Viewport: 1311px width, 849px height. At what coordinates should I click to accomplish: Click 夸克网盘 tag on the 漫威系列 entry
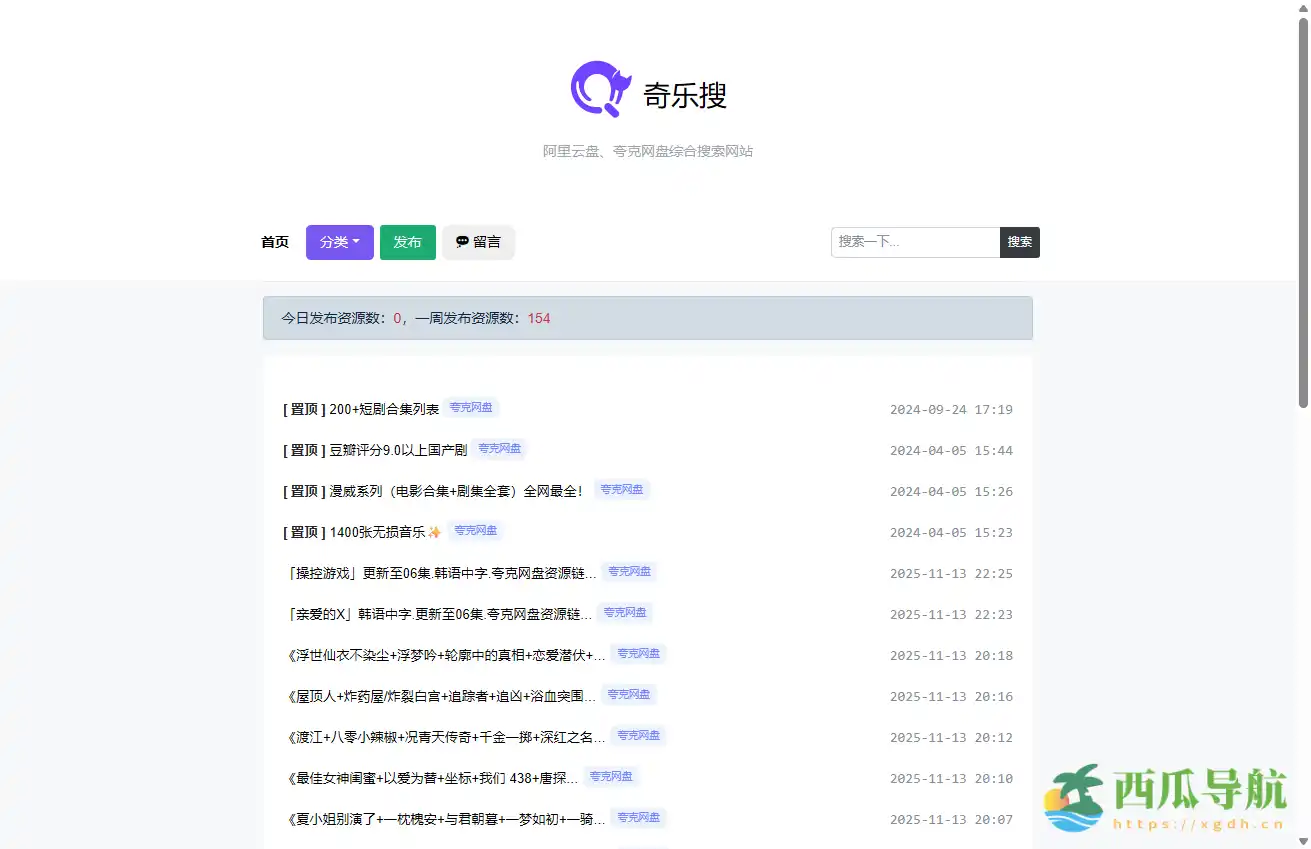tap(622, 489)
